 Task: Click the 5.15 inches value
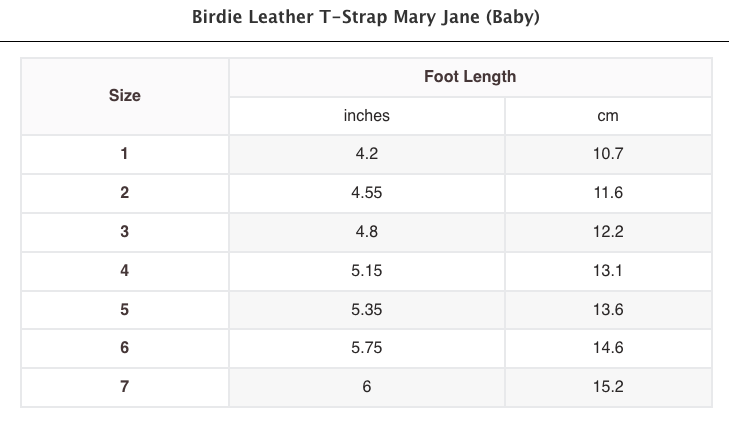[x=366, y=270]
